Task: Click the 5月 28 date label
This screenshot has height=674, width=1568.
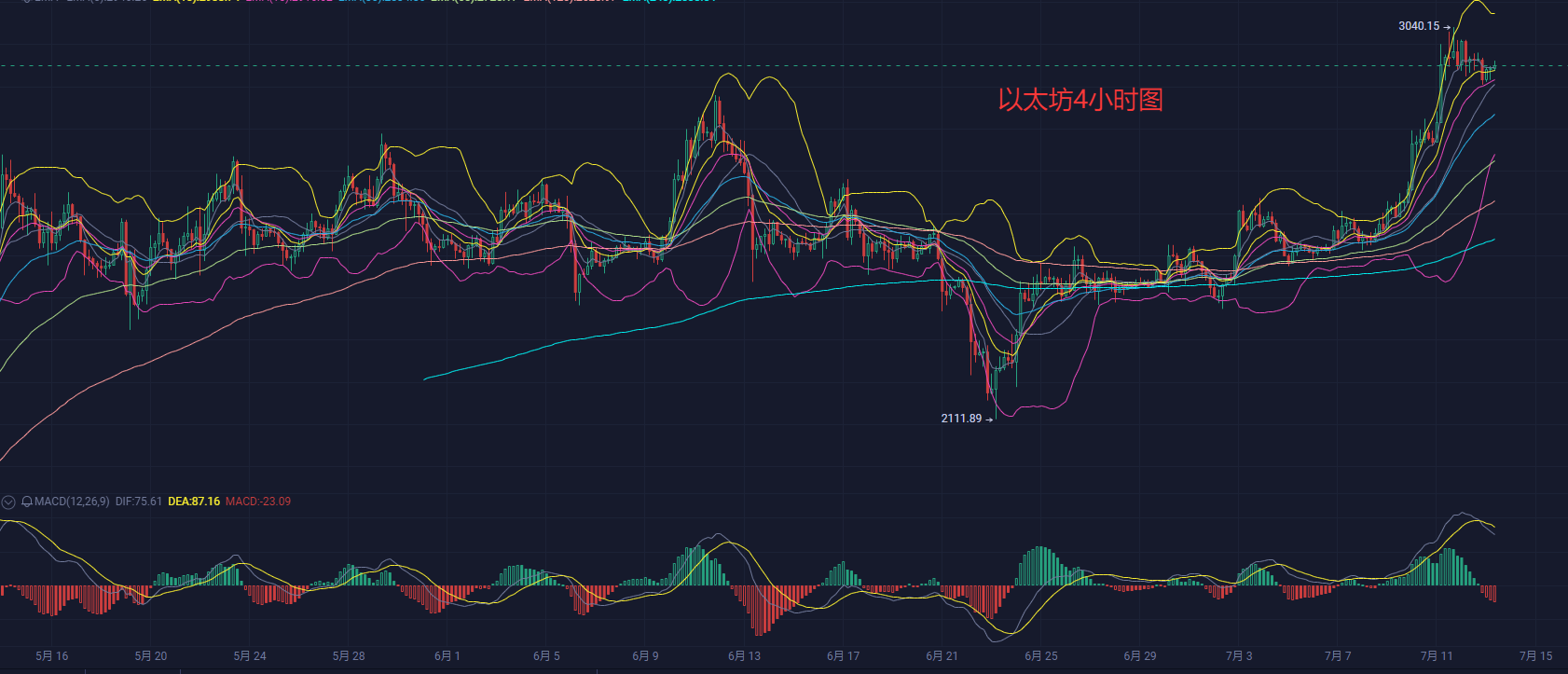Action: pos(349,656)
